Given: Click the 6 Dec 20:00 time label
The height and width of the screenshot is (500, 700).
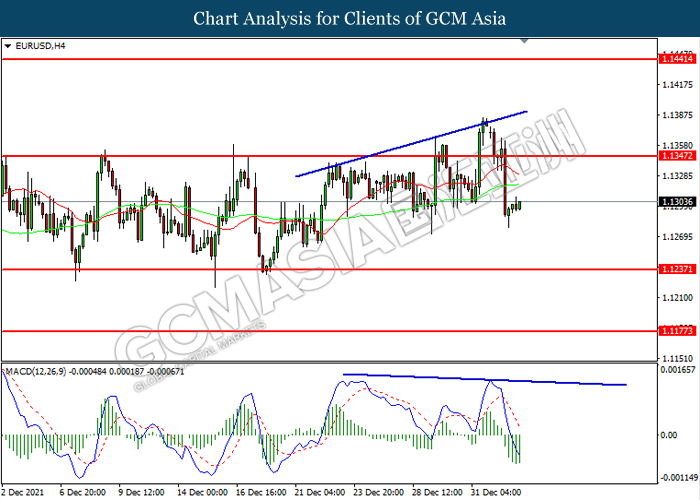Looking at the screenshot, I should (83, 492).
